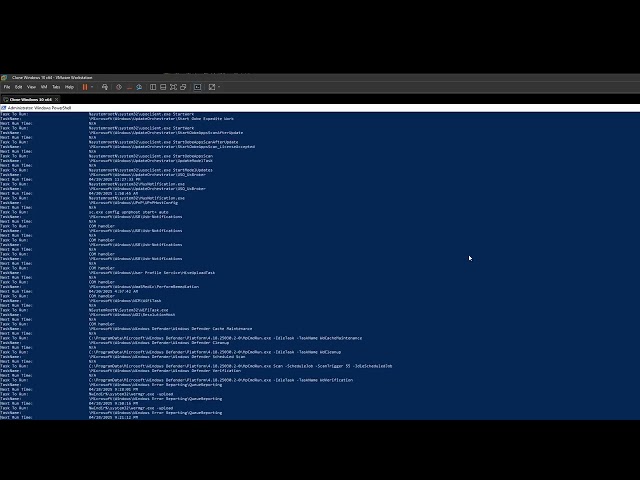Click the stretch guest display icon
Screen dimensions: 640x480
212,87
